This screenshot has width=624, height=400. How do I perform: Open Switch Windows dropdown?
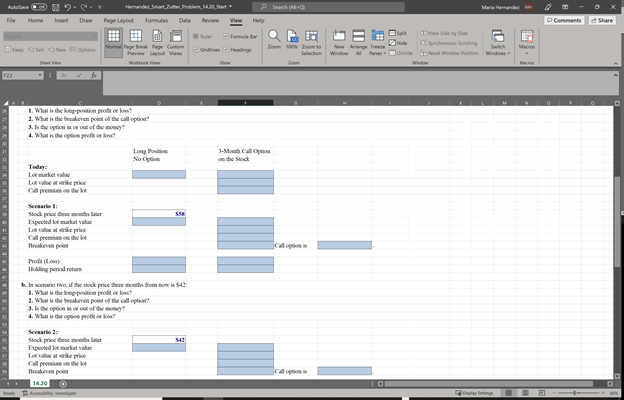tap(497, 42)
